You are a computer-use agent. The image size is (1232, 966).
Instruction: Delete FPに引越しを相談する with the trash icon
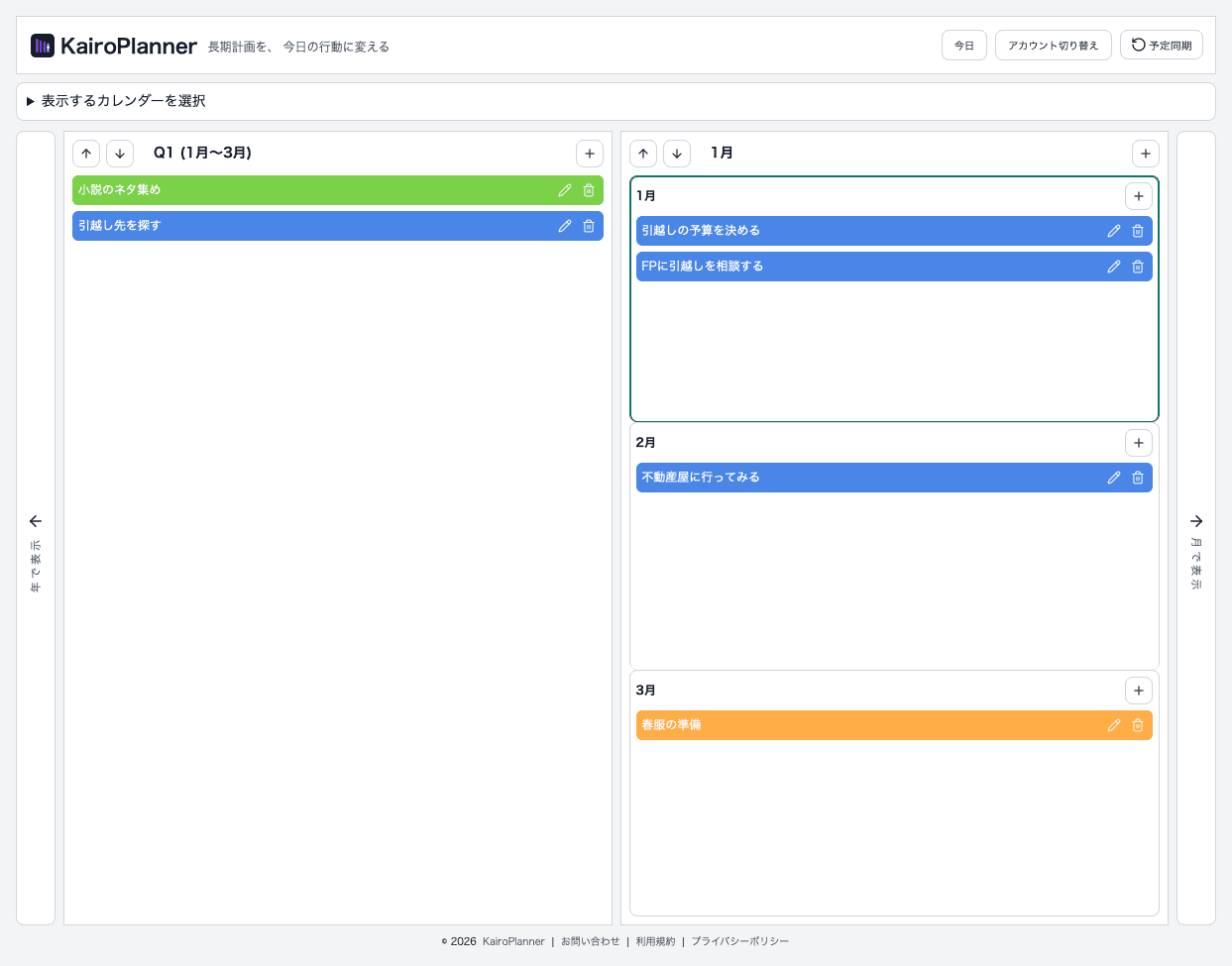coord(1138,266)
